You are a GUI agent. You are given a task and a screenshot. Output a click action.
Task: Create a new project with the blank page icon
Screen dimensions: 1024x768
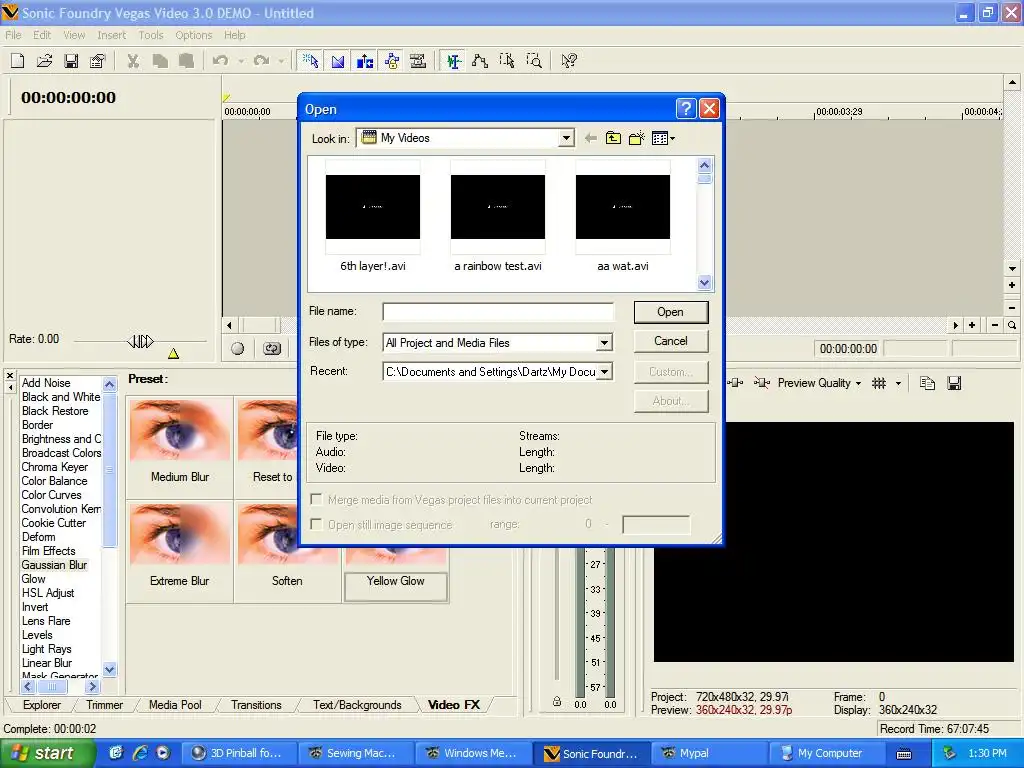click(x=18, y=61)
